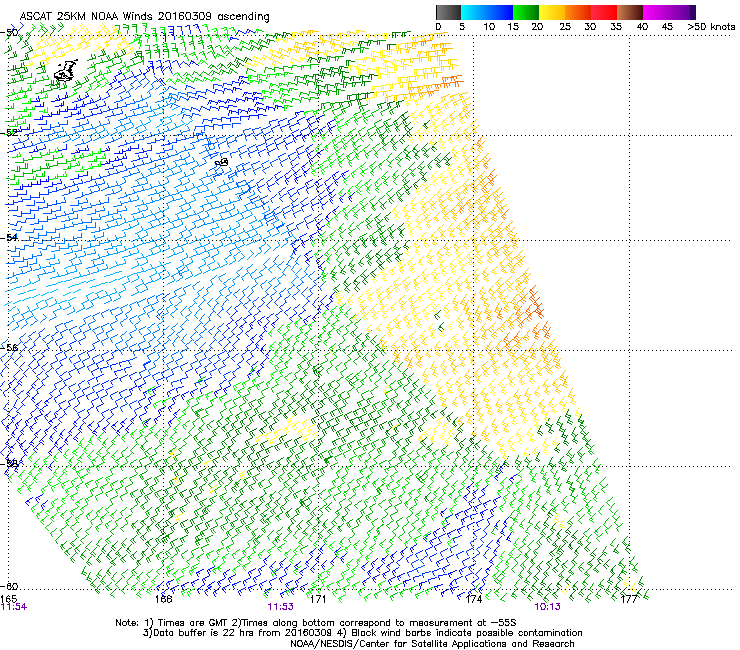740x650 pixels.
Task: Click the purple time stamp '11:53'
Action: (x=280, y=607)
